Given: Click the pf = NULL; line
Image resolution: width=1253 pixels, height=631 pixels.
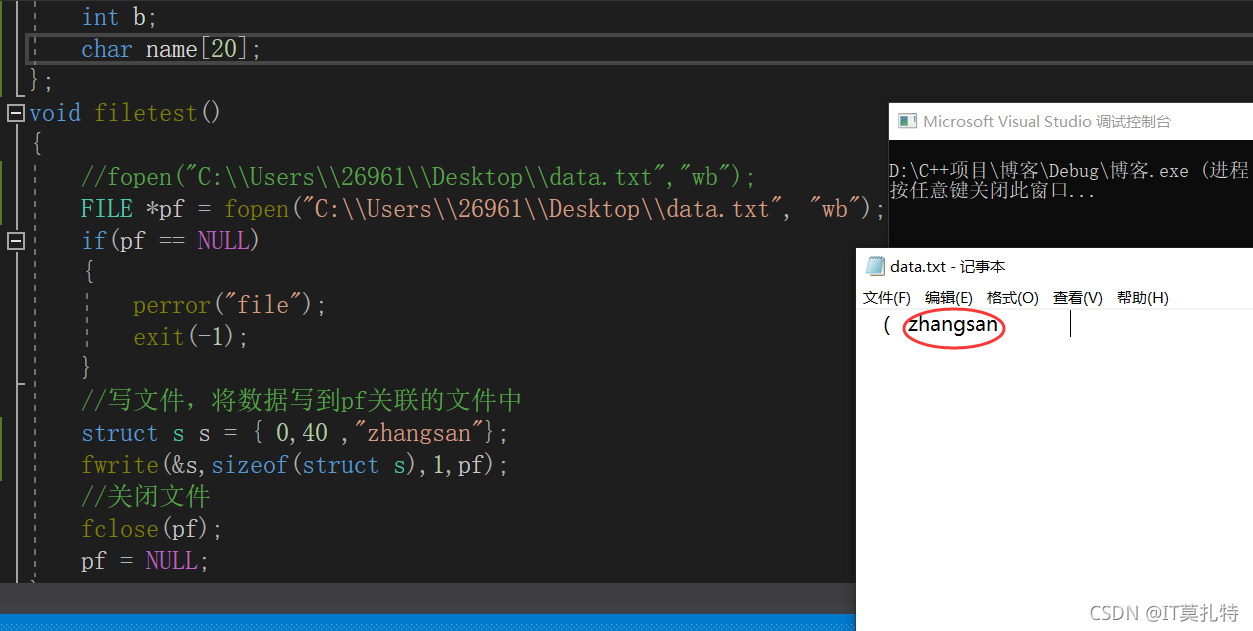Looking at the screenshot, I should pos(145,561).
